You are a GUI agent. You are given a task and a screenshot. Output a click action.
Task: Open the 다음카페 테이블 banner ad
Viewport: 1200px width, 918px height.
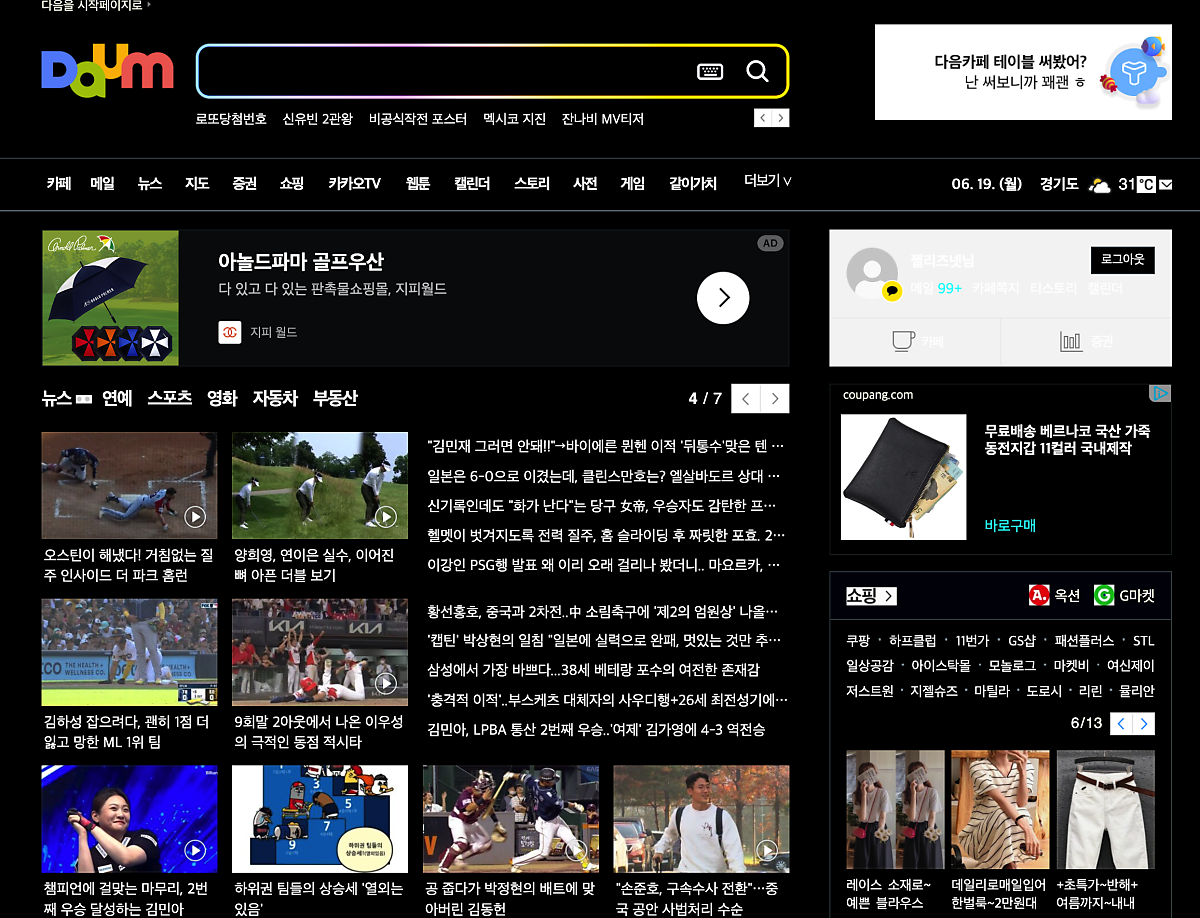1023,72
